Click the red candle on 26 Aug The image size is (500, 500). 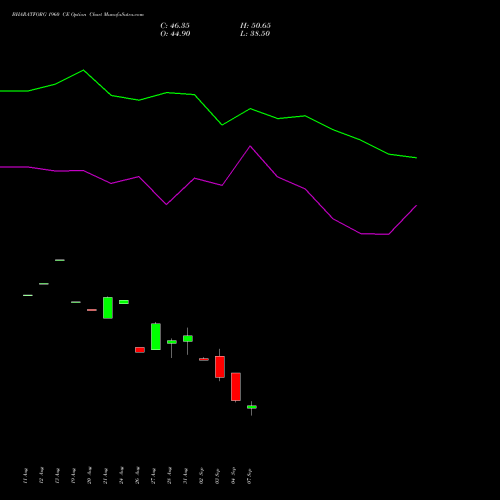pos(140,350)
